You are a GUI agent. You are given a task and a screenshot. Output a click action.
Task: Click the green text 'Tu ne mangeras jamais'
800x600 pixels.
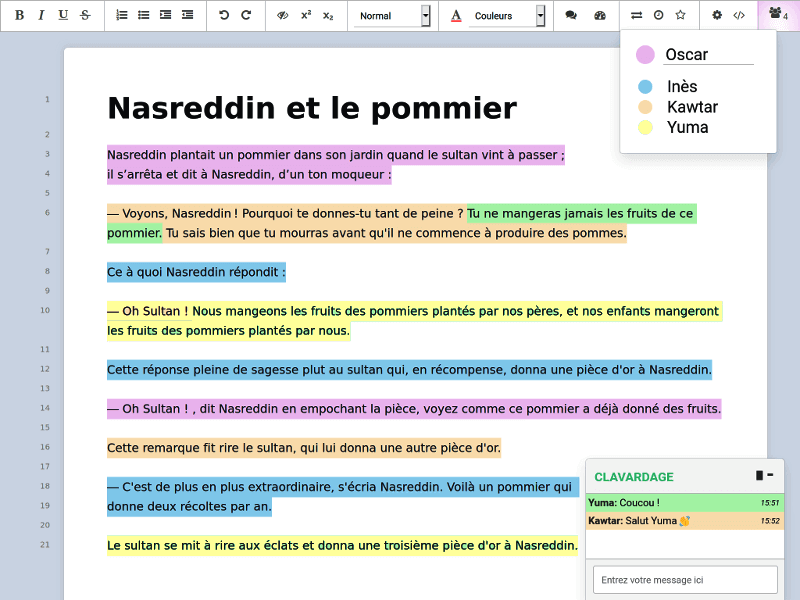click(x=534, y=213)
